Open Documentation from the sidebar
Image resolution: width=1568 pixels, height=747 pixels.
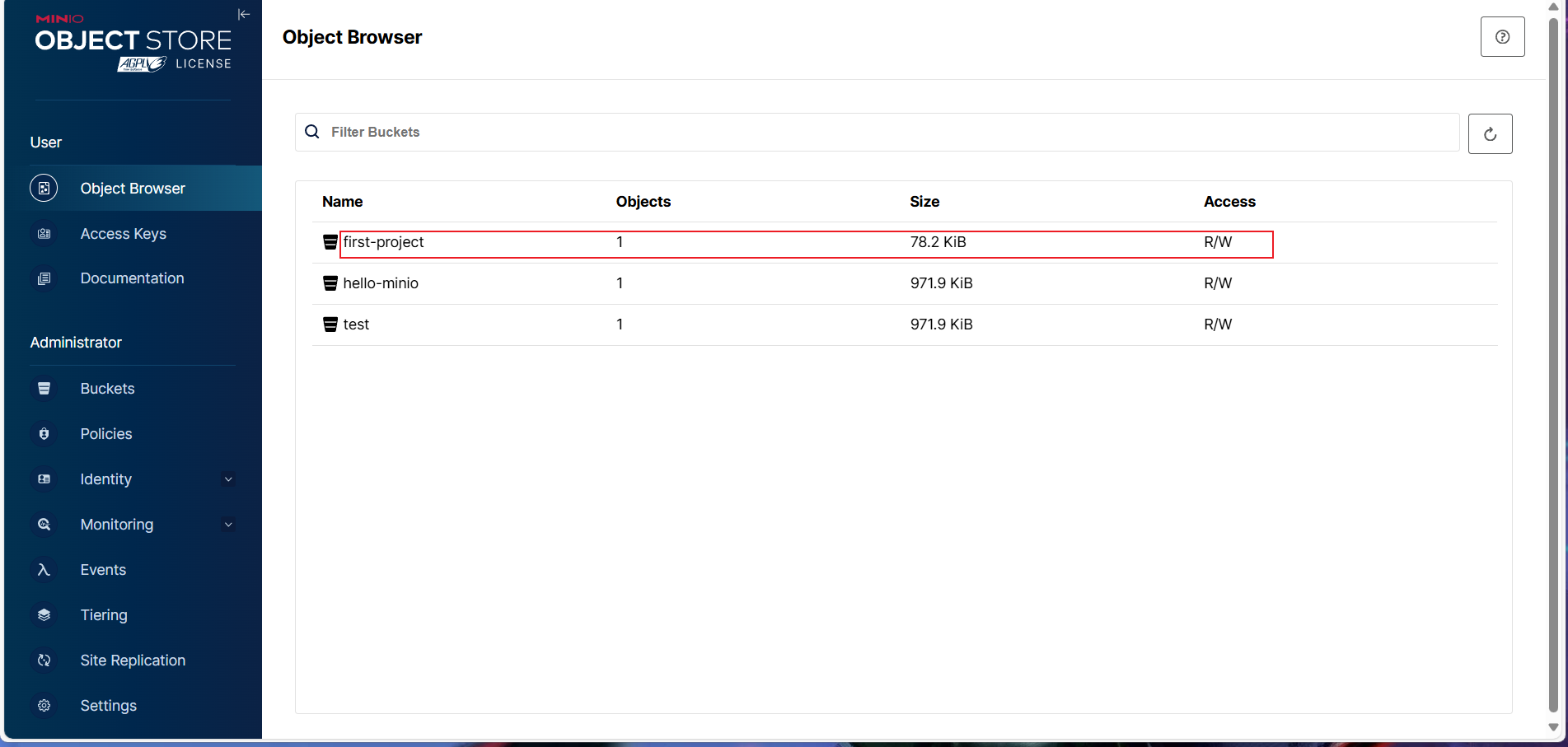click(133, 278)
